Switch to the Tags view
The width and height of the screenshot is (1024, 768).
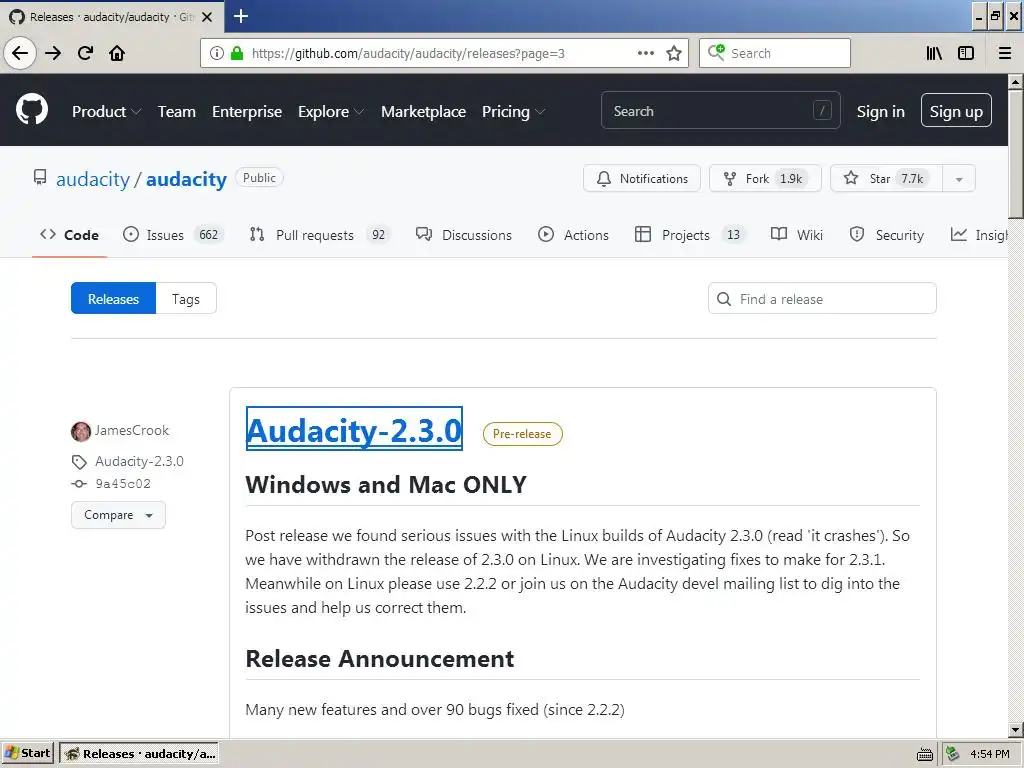(186, 298)
